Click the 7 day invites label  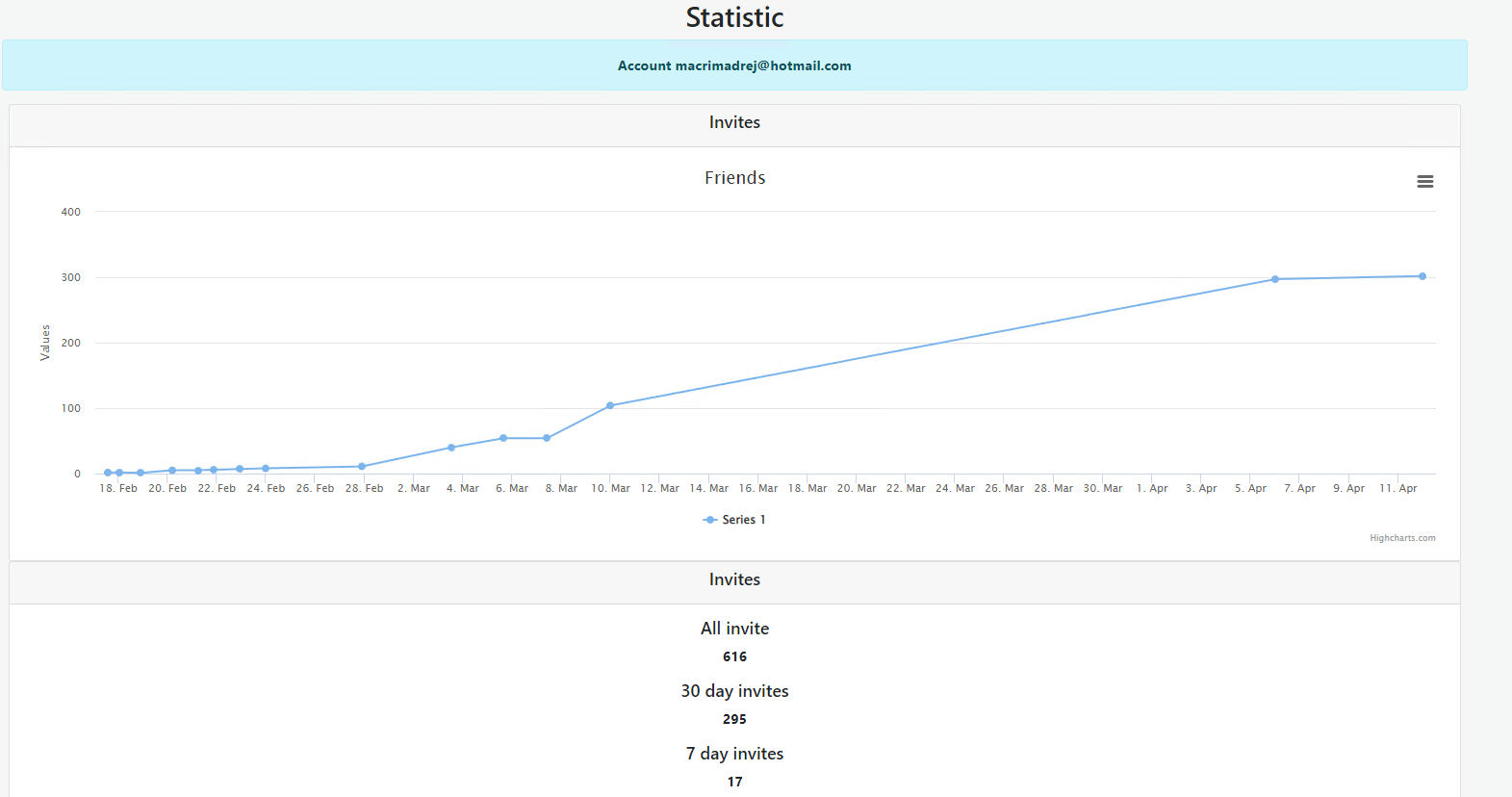pos(734,754)
